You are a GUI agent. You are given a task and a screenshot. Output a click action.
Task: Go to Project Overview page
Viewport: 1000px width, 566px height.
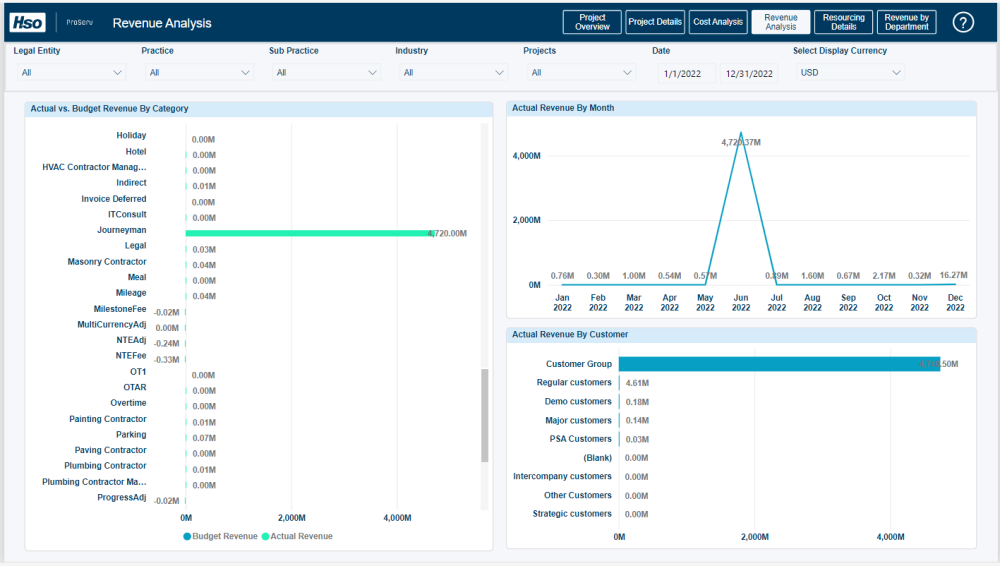point(592,22)
